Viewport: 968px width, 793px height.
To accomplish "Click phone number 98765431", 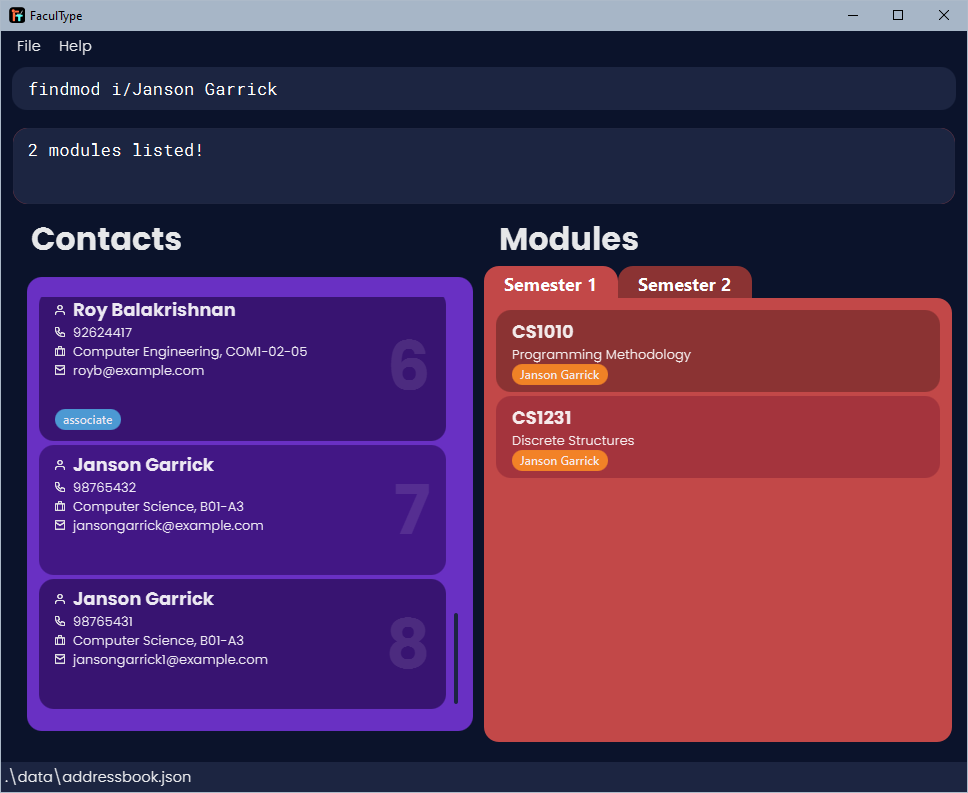I will (x=102, y=621).
